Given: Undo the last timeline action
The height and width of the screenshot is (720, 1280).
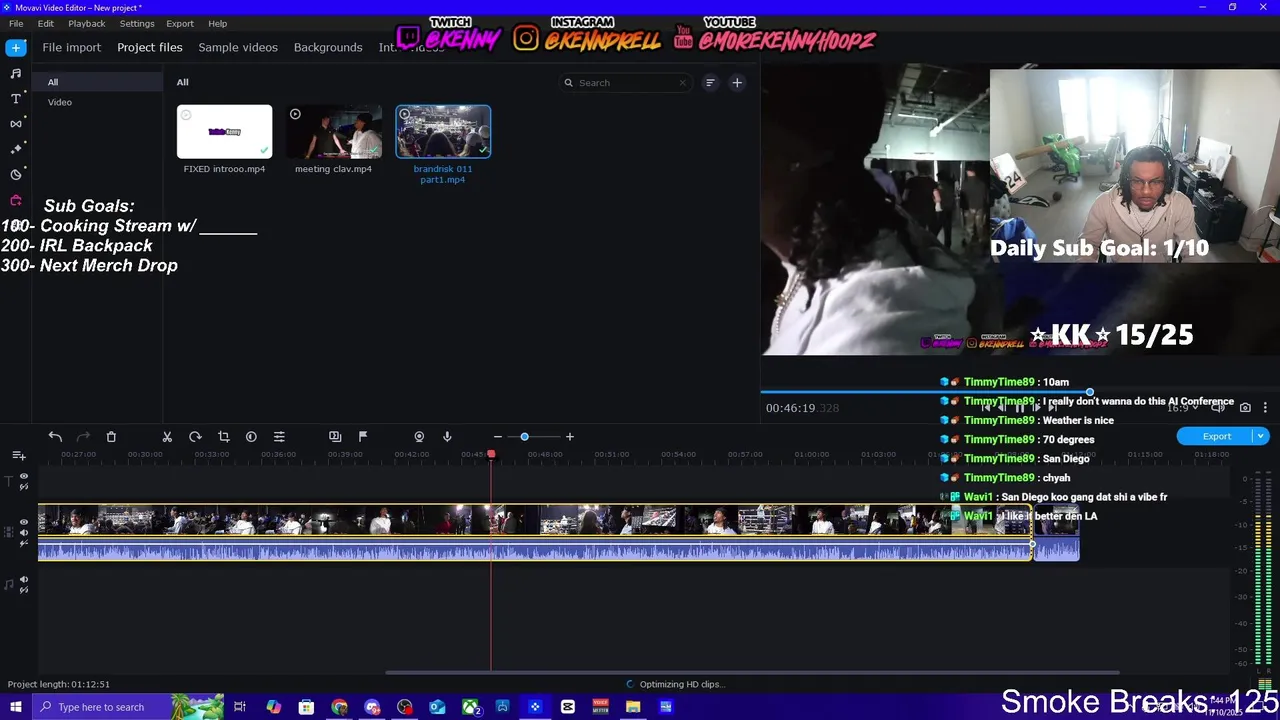Looking at the screenshot, I should point(55,437).
